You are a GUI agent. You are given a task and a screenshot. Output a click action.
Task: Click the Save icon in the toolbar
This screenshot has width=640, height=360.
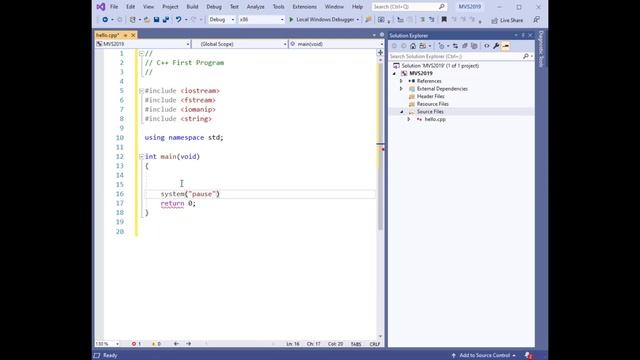click(x=156, y=20)
